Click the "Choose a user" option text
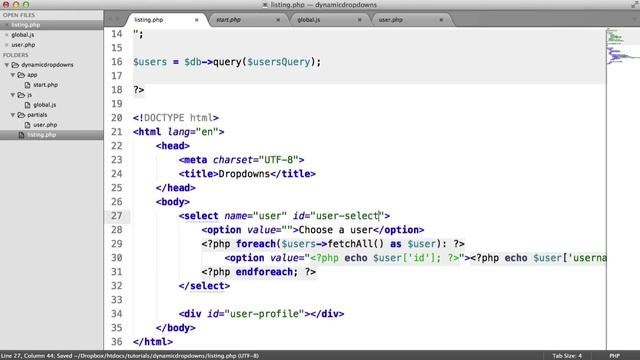The height and width of the screenshot is (360, 640). click(336, 230)
